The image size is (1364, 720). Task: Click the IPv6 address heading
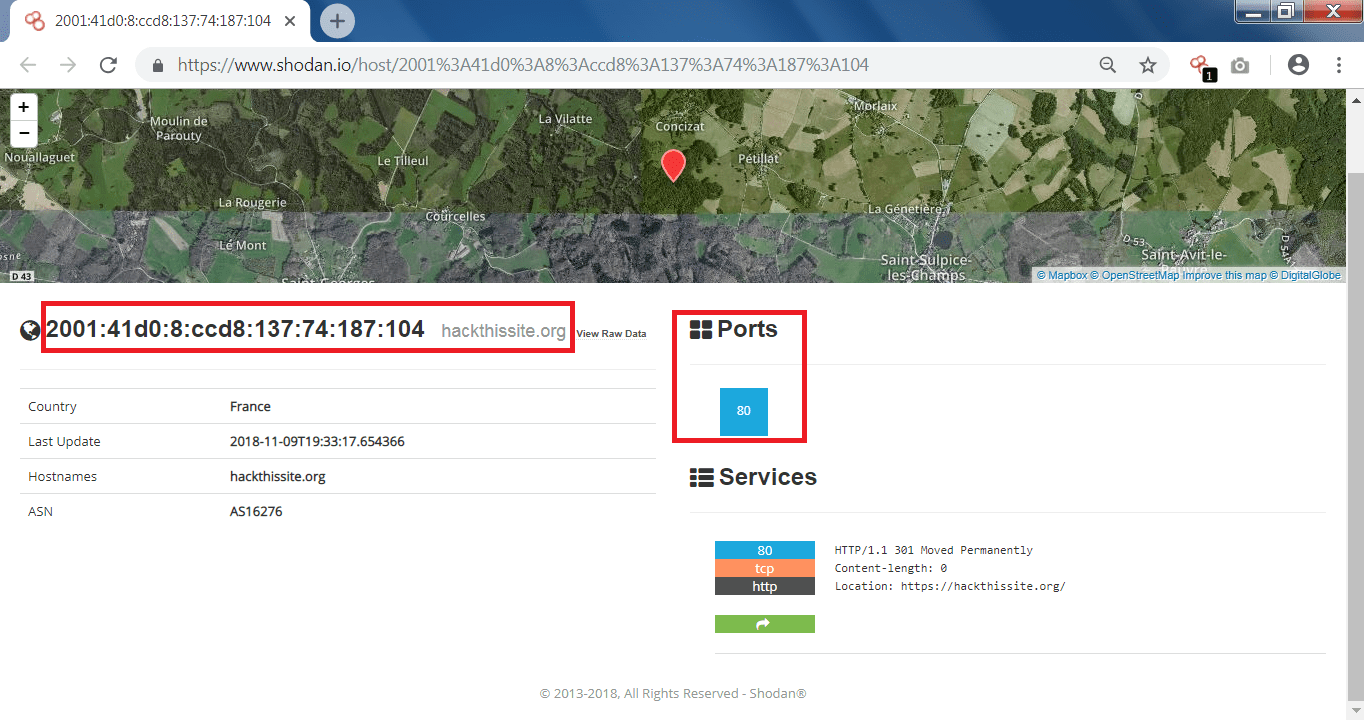pos(235,329)
